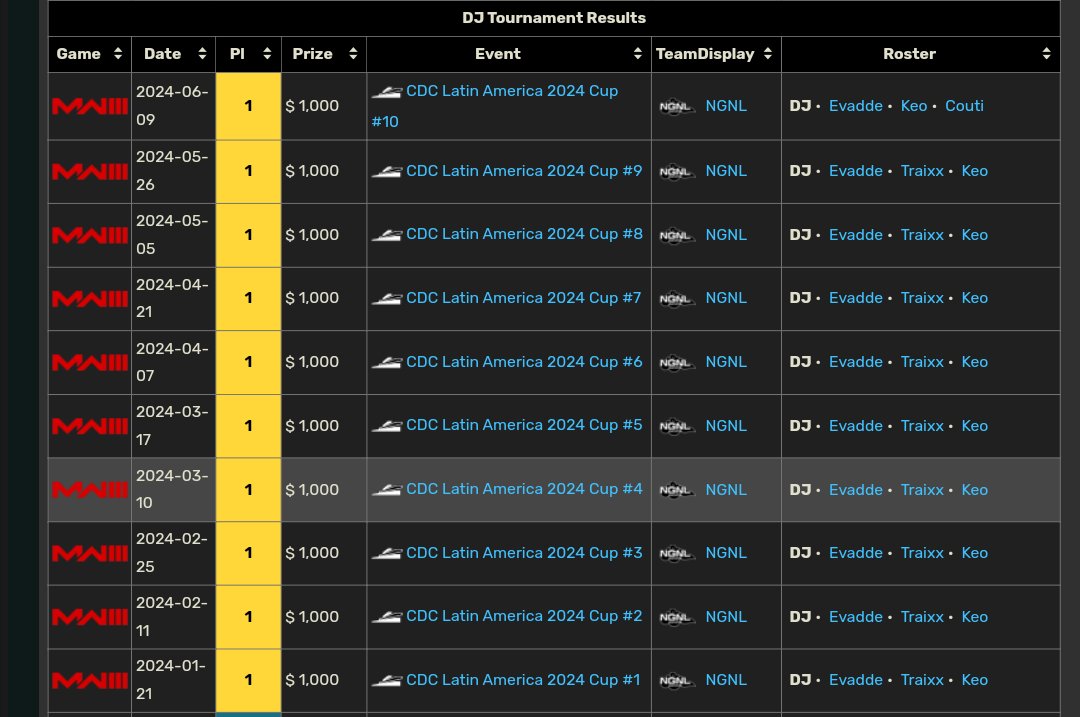This screenshot has height=717, width=1080.
Task: Open NGNL team link in Cup #6 row
Action: click(x=726, y=362)
